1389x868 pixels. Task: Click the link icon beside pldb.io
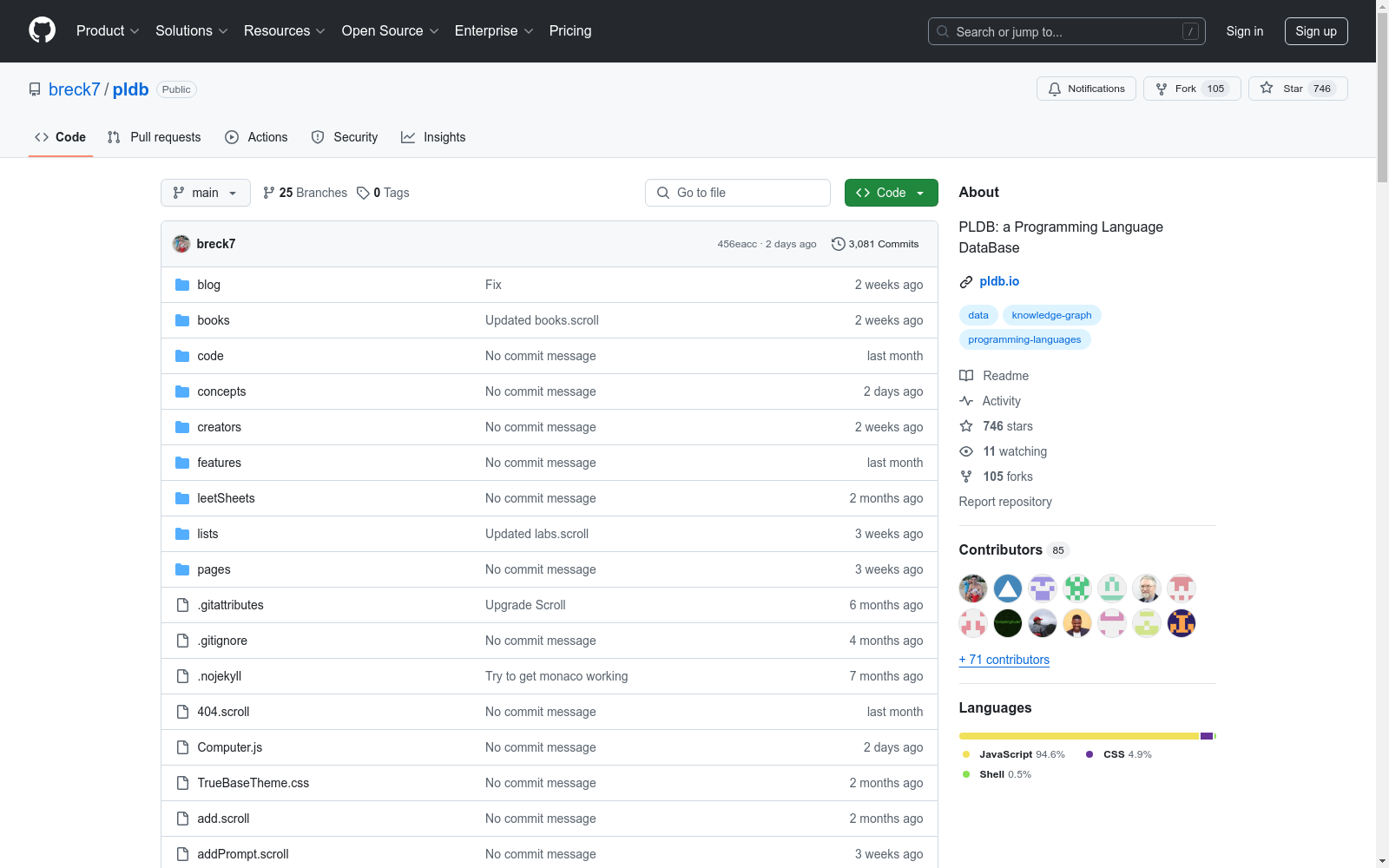coord(966,281)
